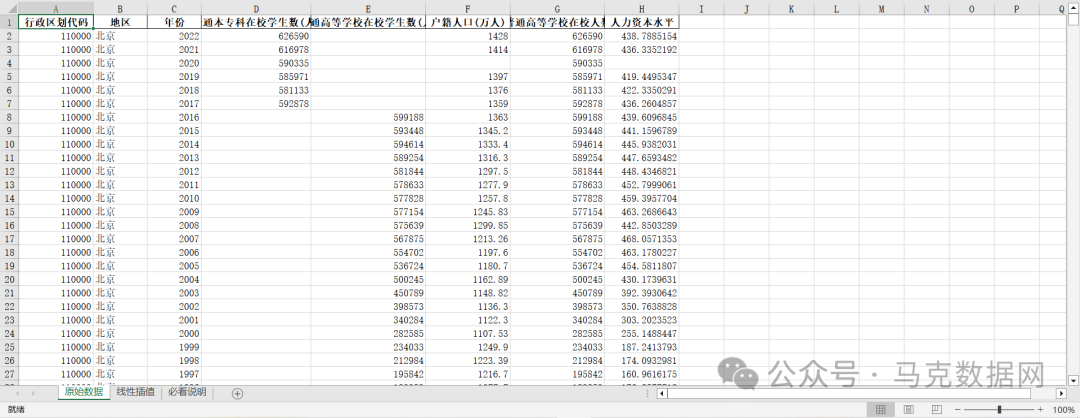The image size is (1080, 418).
Task: Switch to Normal view in status bar
Action: [x=880, y=410]
